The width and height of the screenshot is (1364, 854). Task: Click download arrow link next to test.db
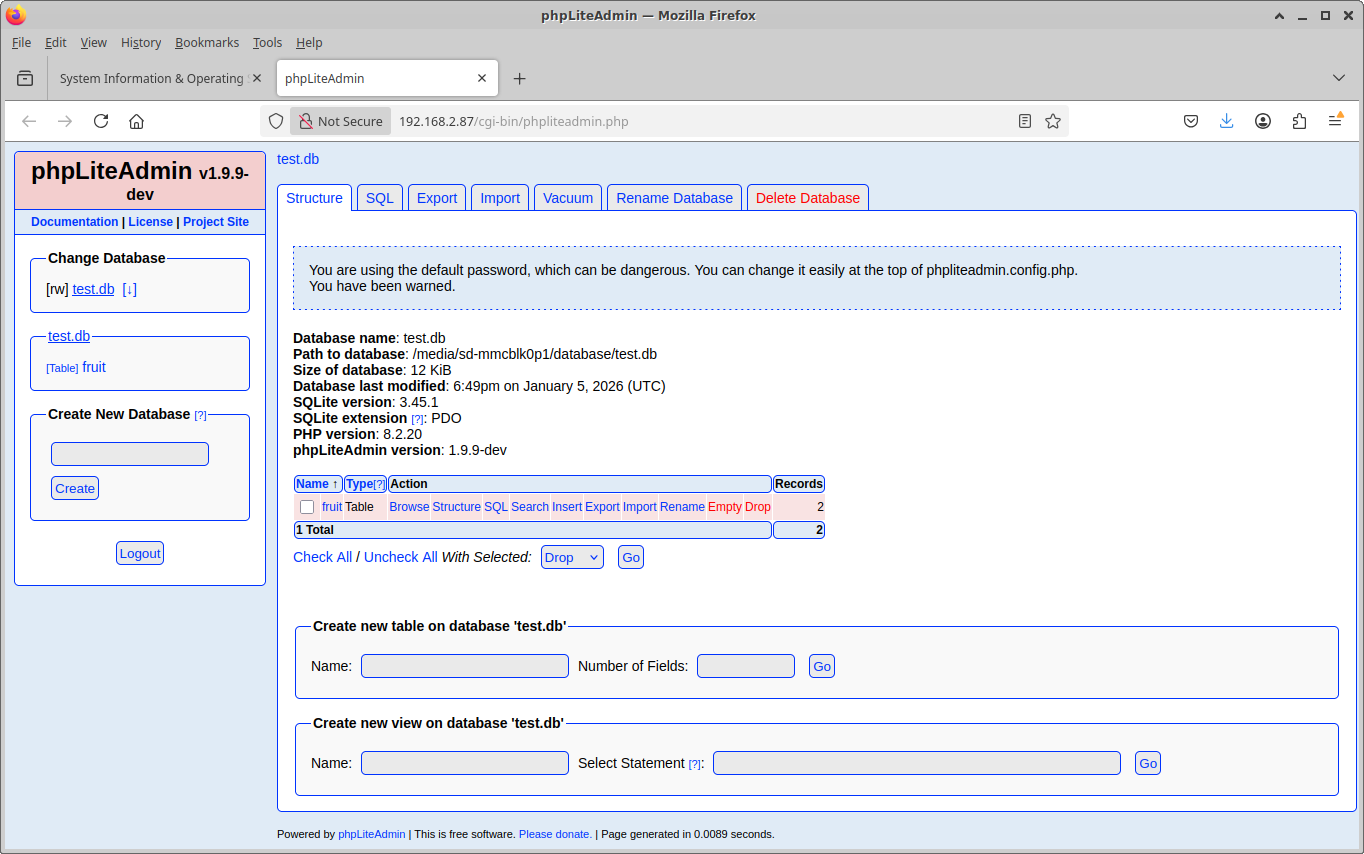point(129,289)
